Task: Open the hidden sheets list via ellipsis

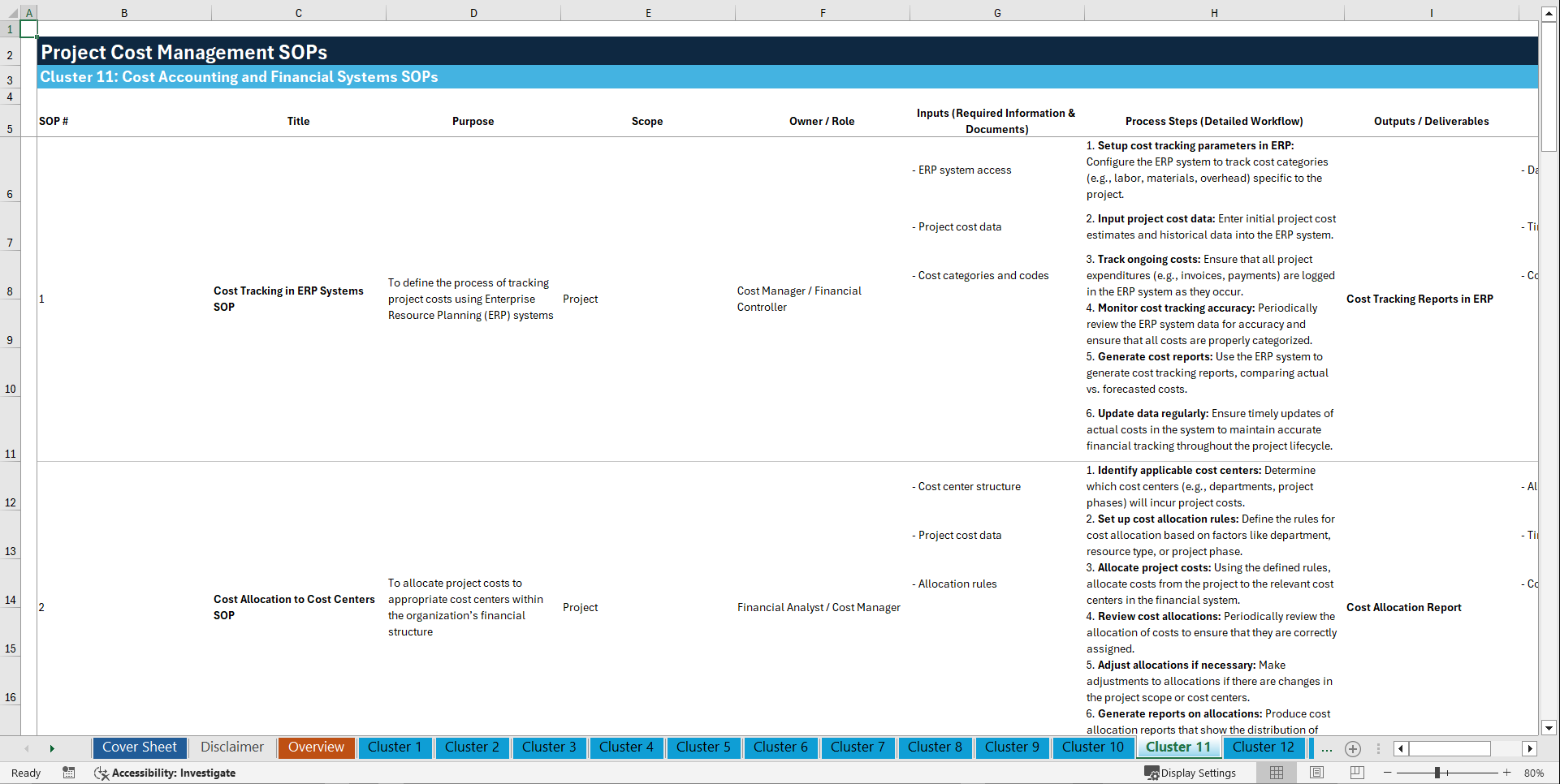Action: click(1326, 748)
